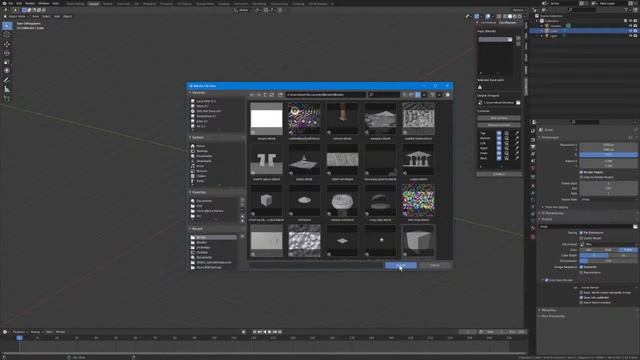This screenshot has height=360, width=640.
Task: Open the World properties tab icon
Action: 533,168
